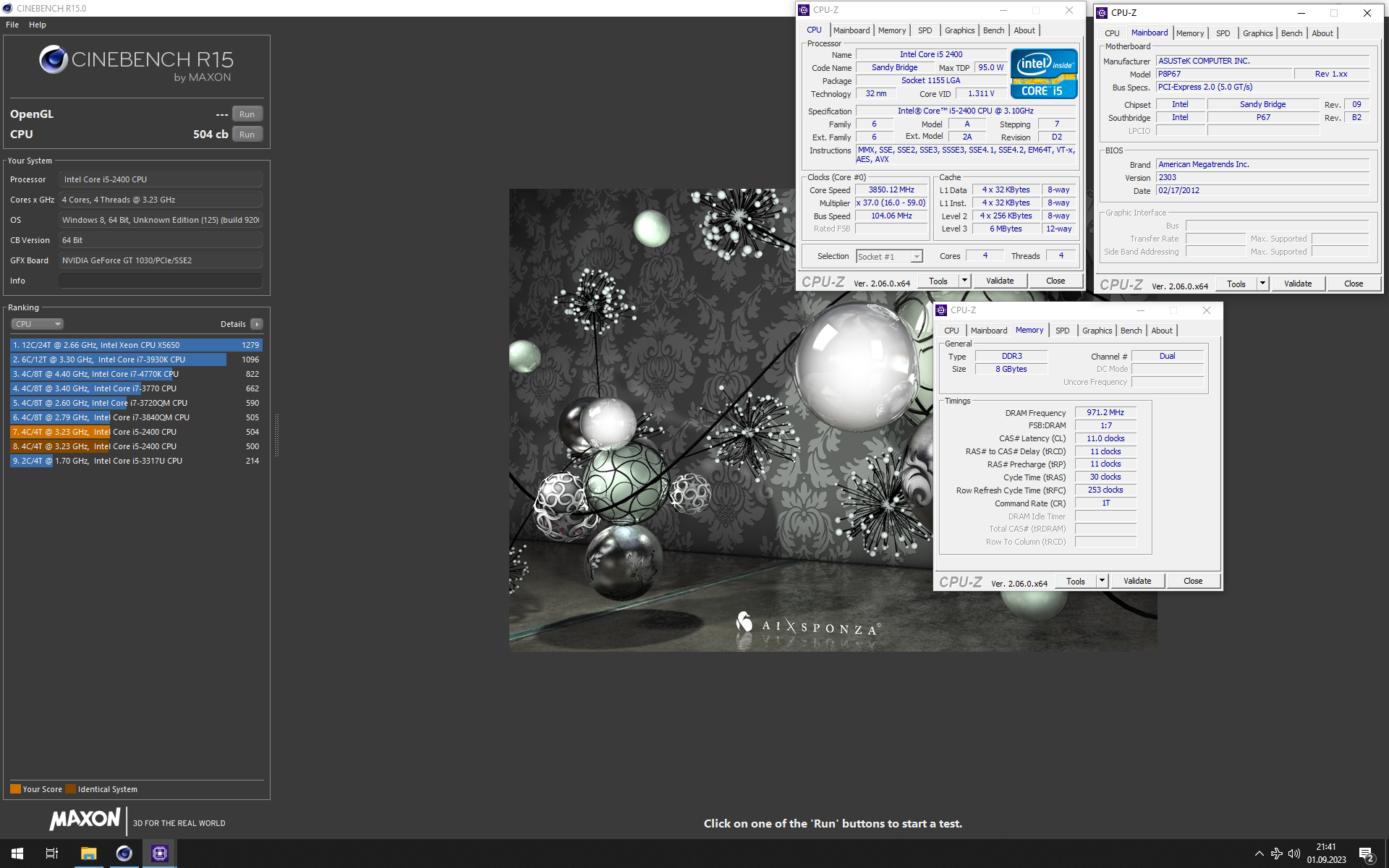Click the brown Identical System legend swatch
Screen dimensions: 1389x868
70,789
